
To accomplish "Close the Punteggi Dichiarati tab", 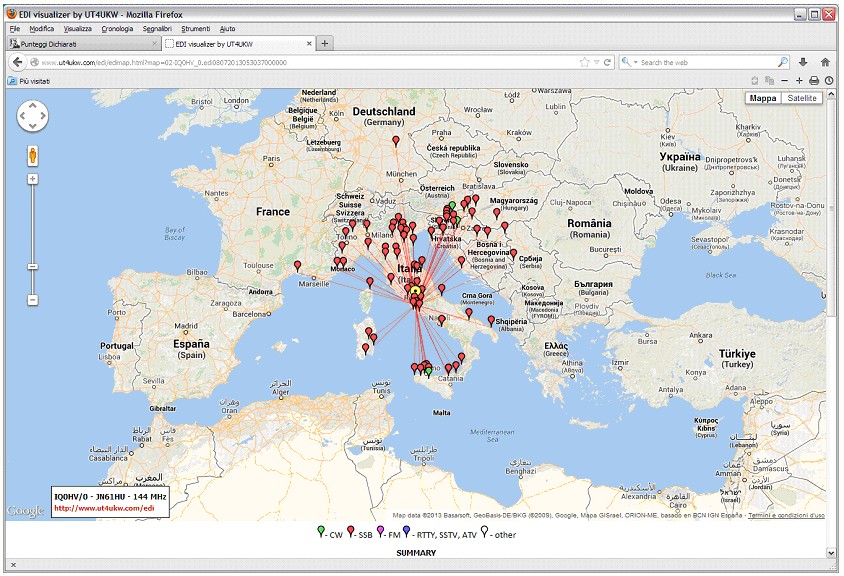I will 154,44.
